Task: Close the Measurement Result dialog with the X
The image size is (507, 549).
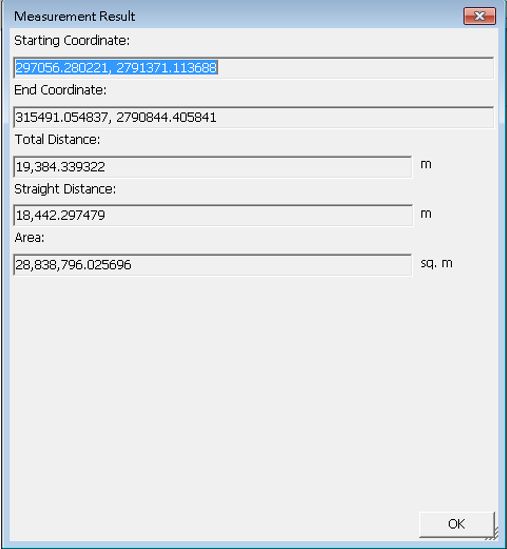Action: pos(479,16)
